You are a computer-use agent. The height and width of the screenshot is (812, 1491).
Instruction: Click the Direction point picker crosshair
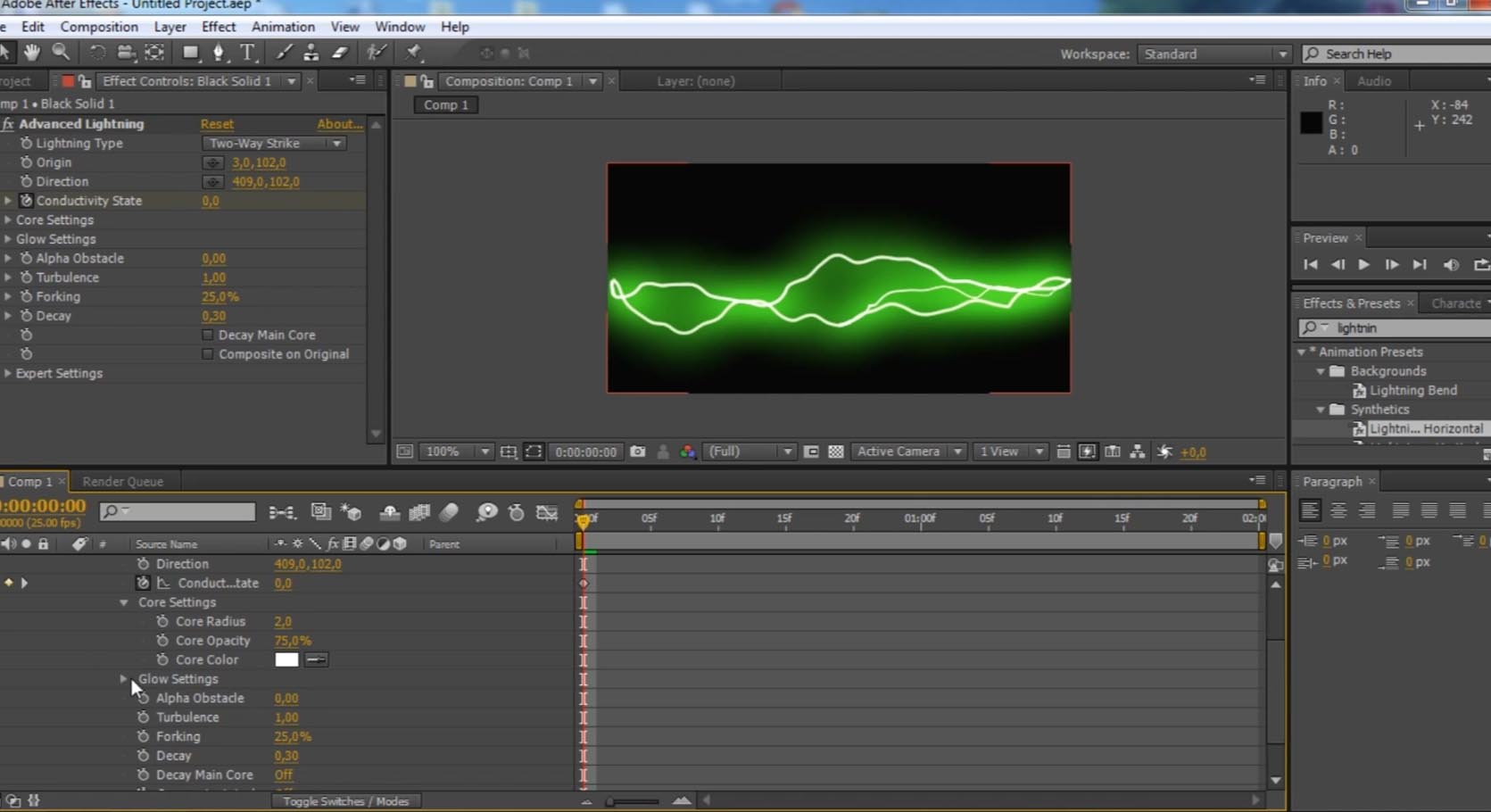click(212, 182)
